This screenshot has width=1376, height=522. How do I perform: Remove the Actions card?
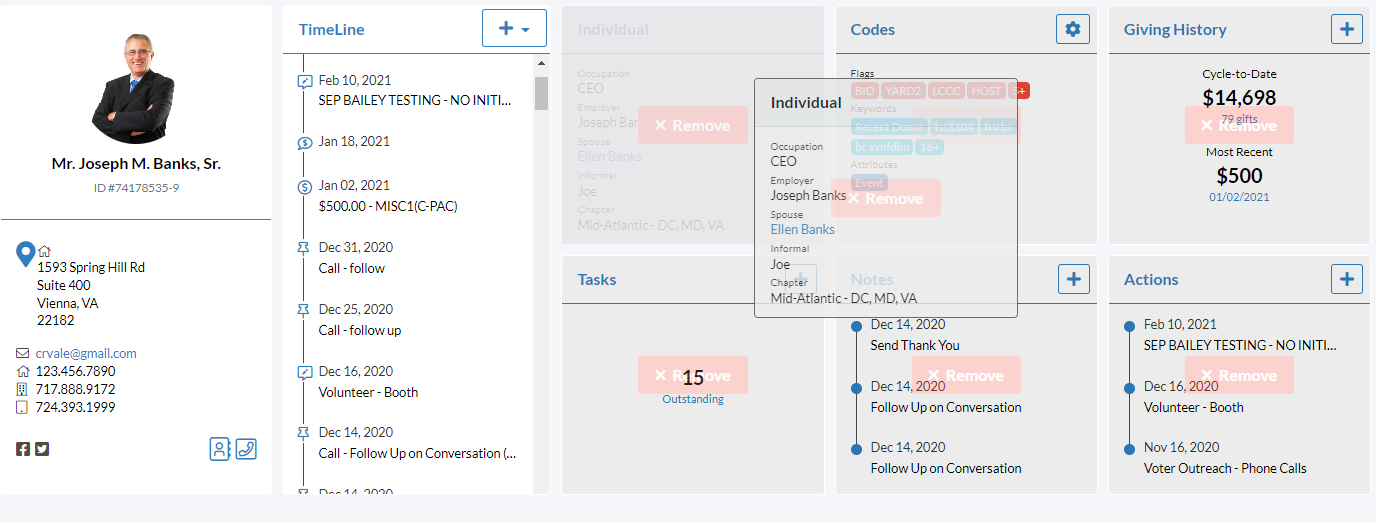(1239, 375)
